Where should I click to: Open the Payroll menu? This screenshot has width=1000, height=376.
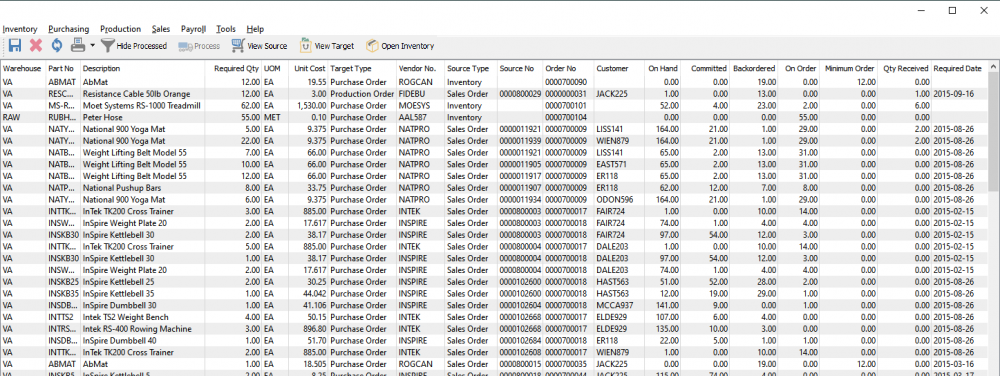click(194, 29)
